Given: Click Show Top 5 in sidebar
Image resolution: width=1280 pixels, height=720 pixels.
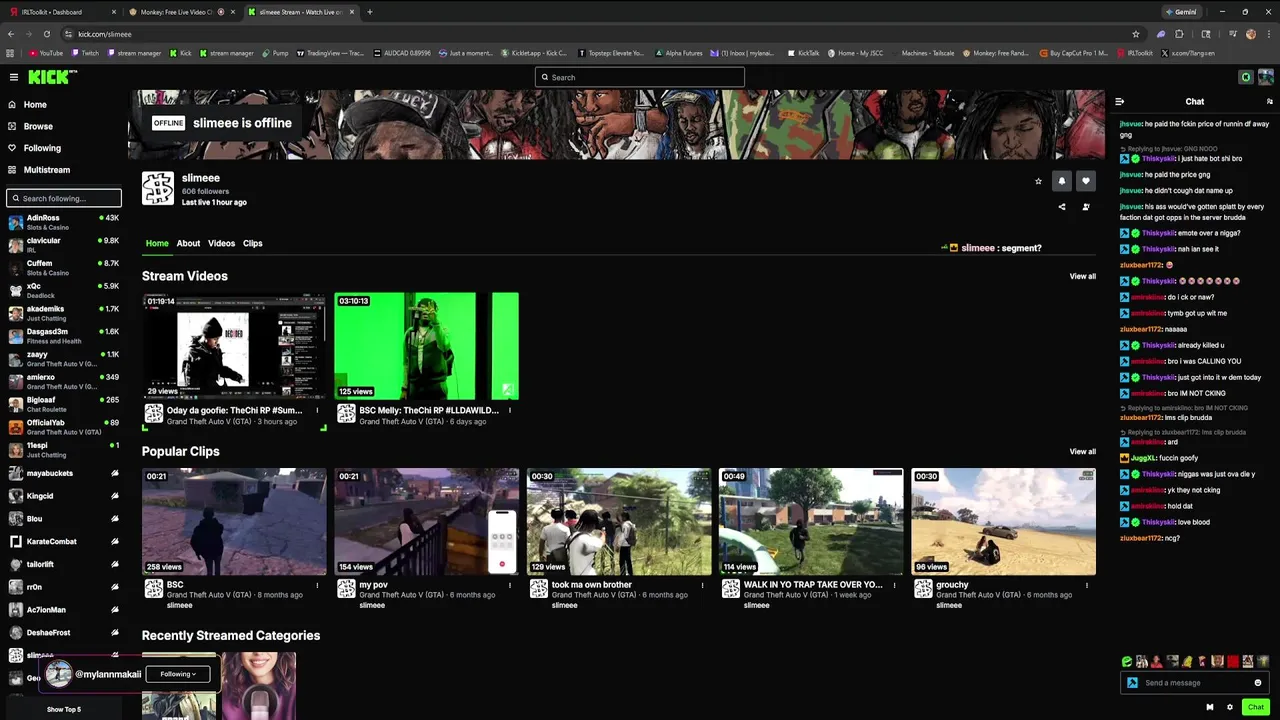Looking at the screenshot, I should pos(64,709).
